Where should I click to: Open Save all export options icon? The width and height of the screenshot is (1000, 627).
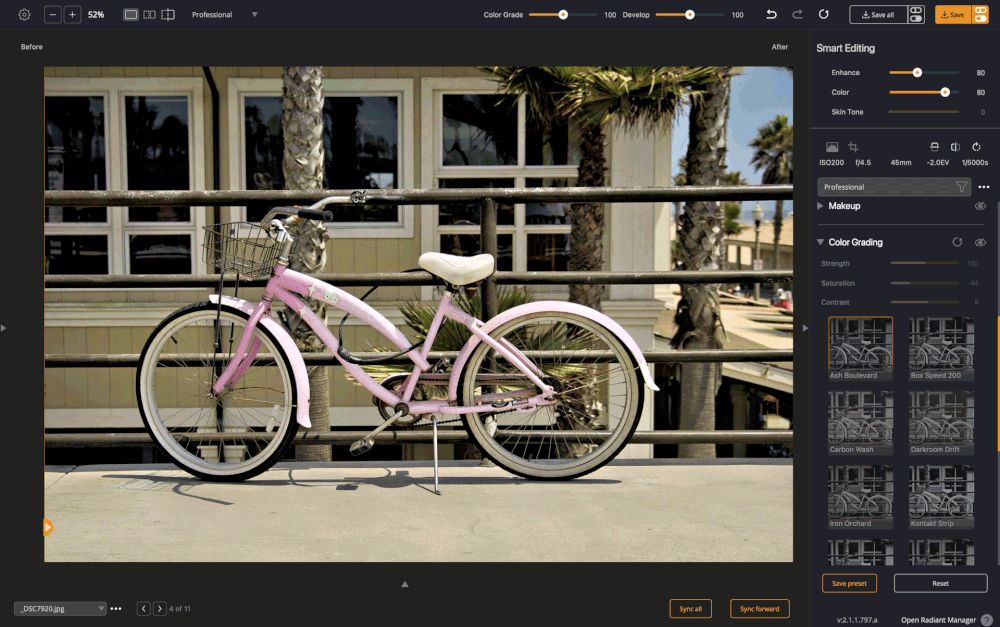point(916,15)
